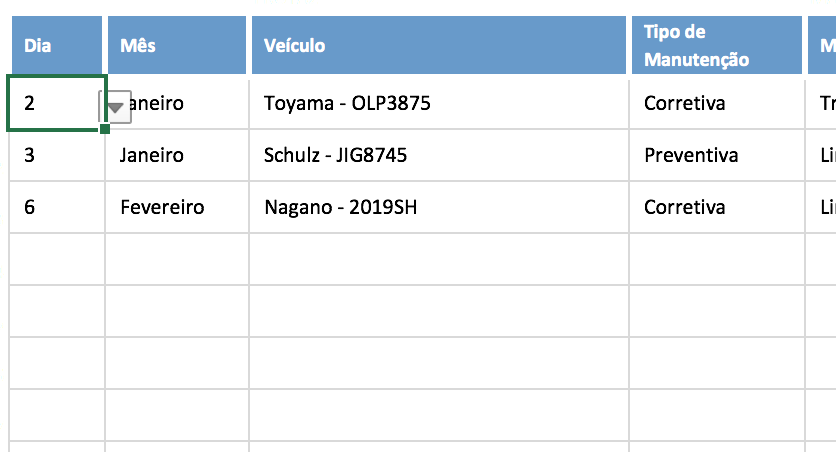Screen dimensions: 836x452
Task: Select first empty Tipo de Manutenção cell
Action: coord(716,259)
